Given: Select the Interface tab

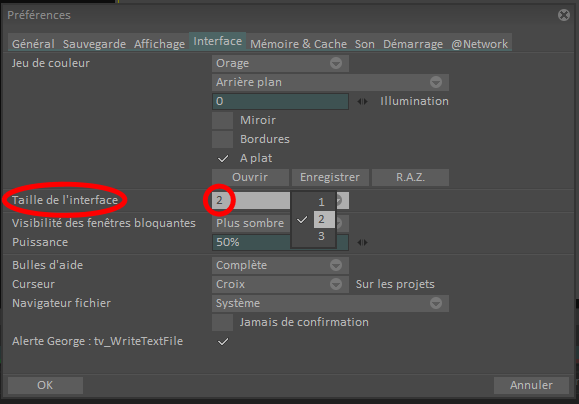Looking at the screenshot, I should (217, 41).
